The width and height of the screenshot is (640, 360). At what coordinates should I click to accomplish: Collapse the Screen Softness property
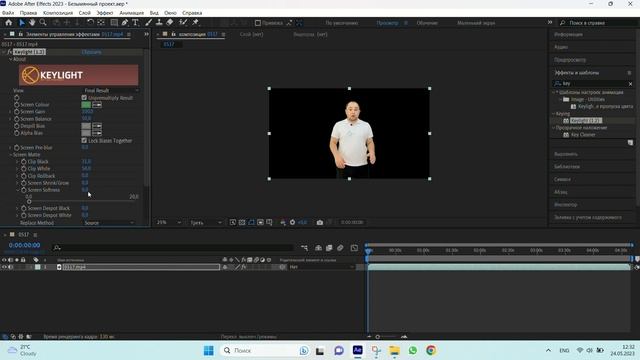tap(18, 190)
